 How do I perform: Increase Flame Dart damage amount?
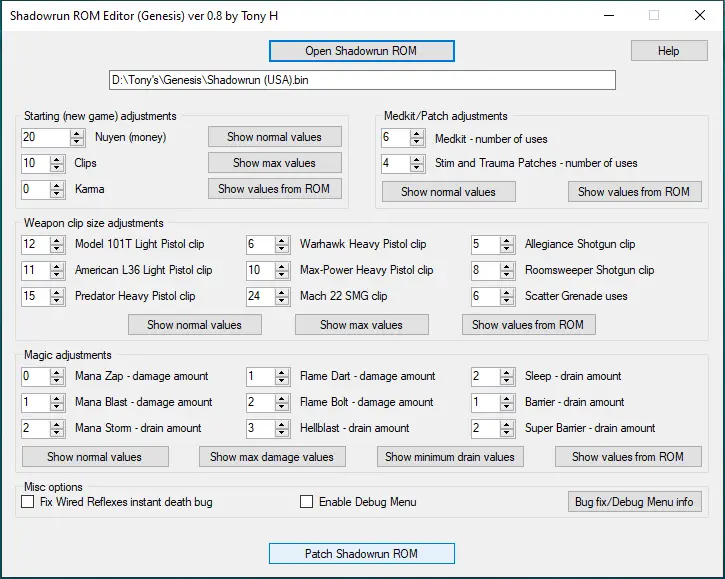coord(282,372)
